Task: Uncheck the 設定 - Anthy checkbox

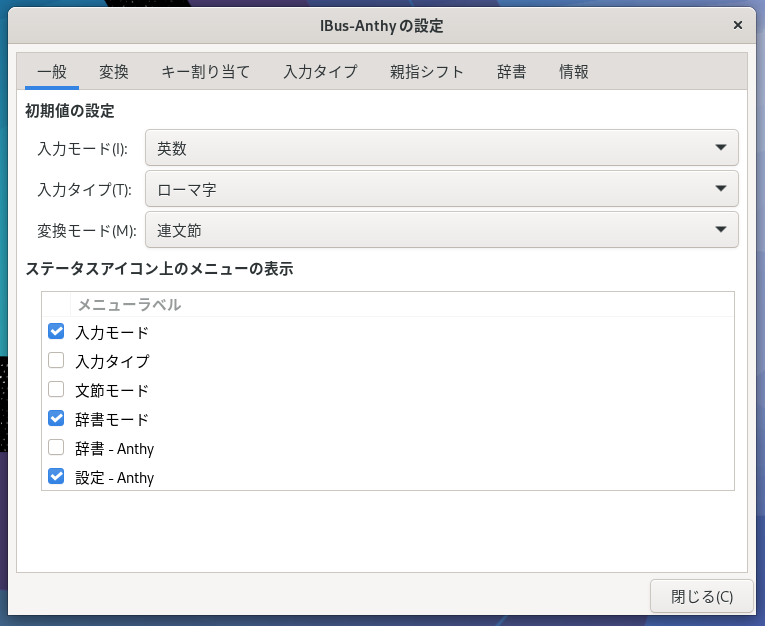Action: click(56, 477)
